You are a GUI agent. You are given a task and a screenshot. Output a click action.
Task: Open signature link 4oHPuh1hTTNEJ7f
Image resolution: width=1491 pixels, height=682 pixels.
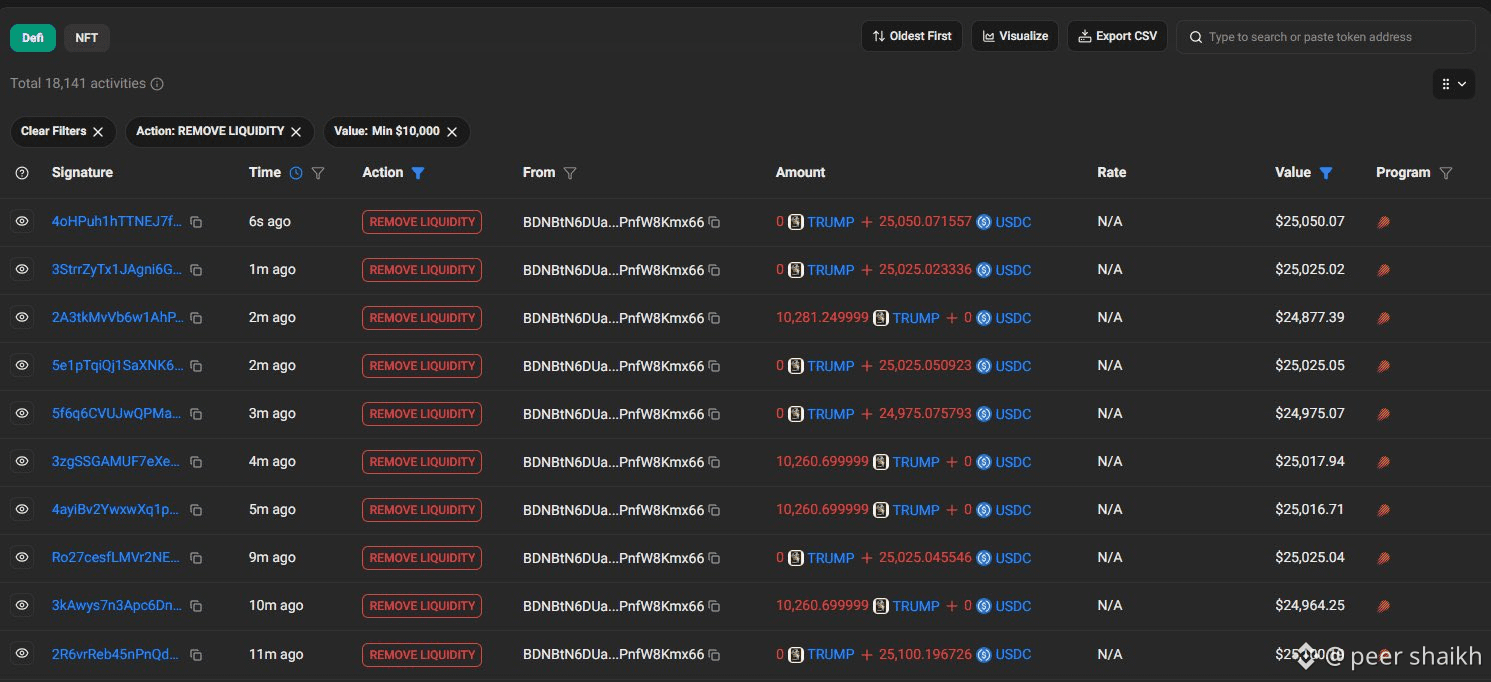pos(117,222)
